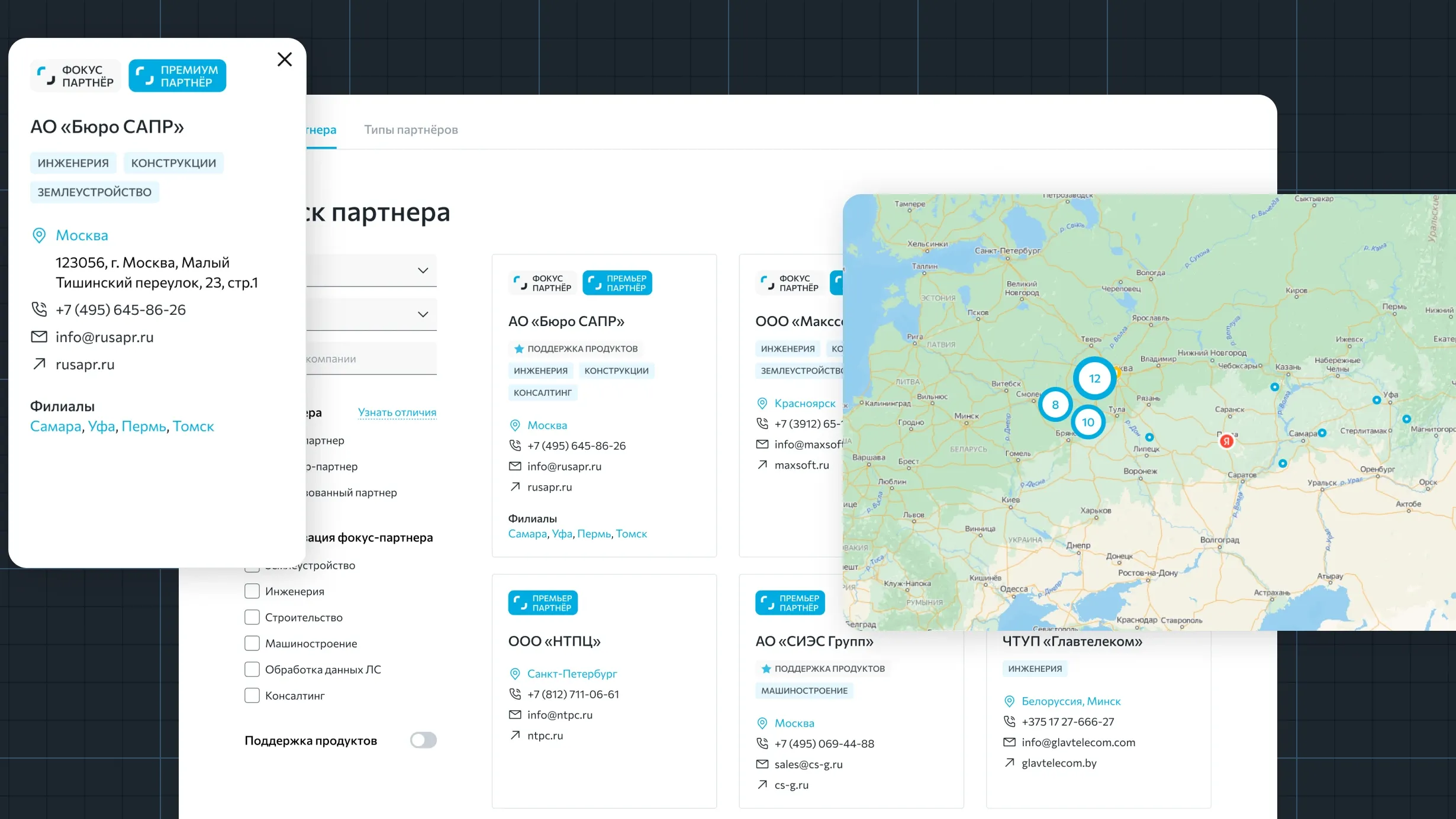Click the map cluster marker labeled 12

1094,378
